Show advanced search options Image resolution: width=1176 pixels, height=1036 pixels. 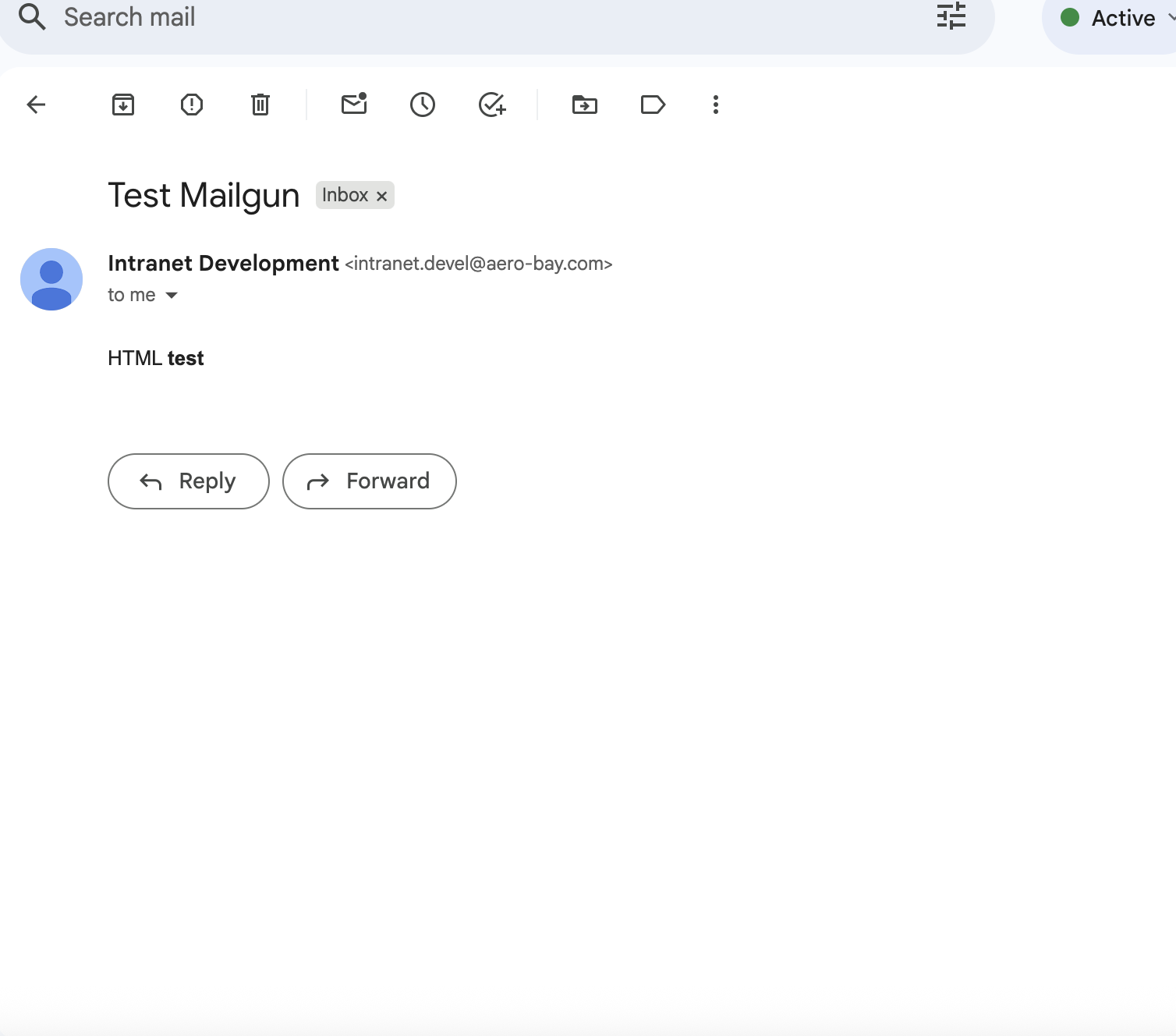point(951,16)
